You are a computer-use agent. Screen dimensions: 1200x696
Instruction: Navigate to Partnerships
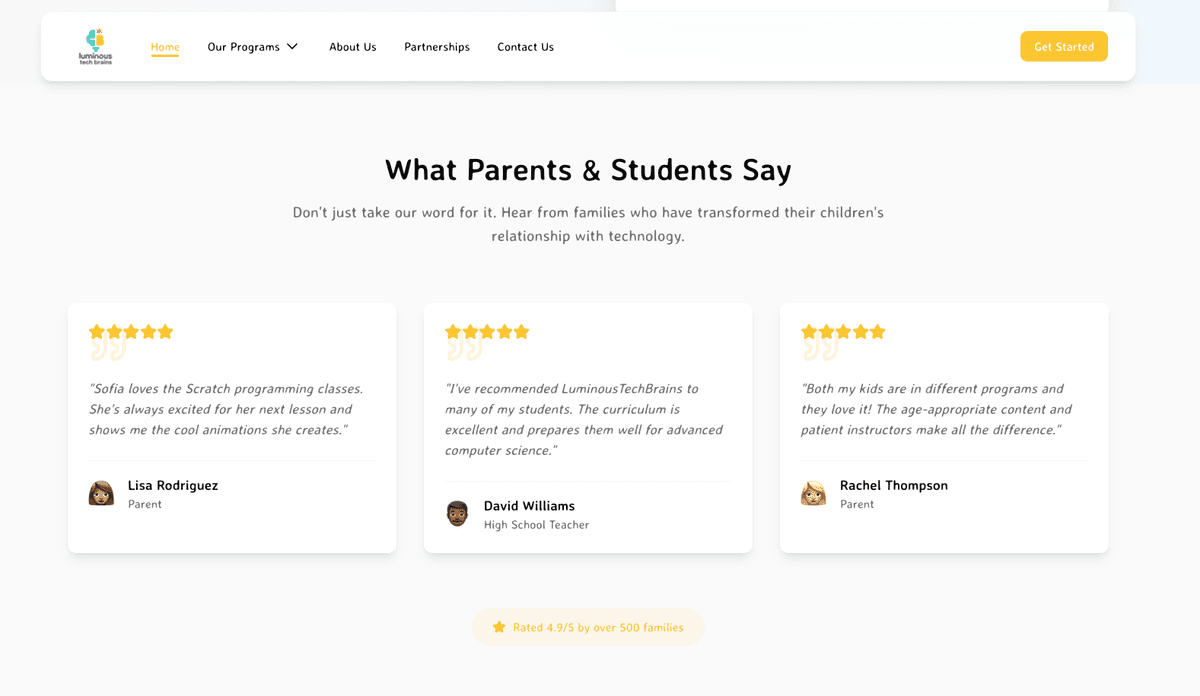pyautogui.click(x=437, y=47)
